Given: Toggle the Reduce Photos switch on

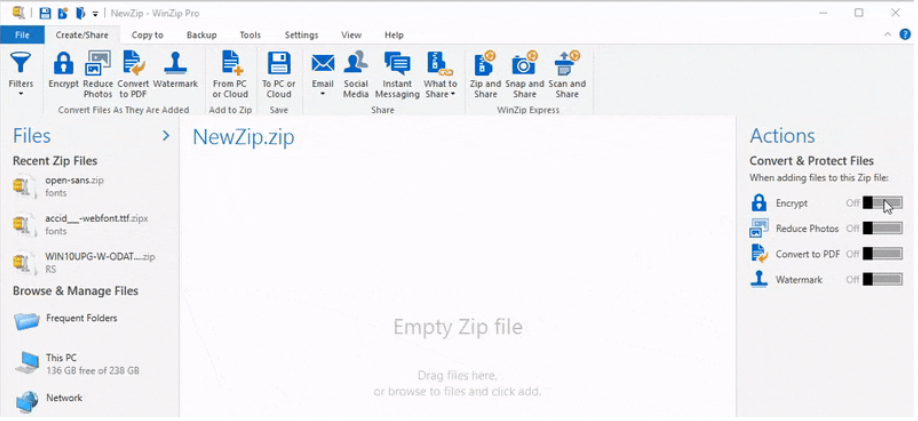Looking at the screenshot, I should coord(882,228).
